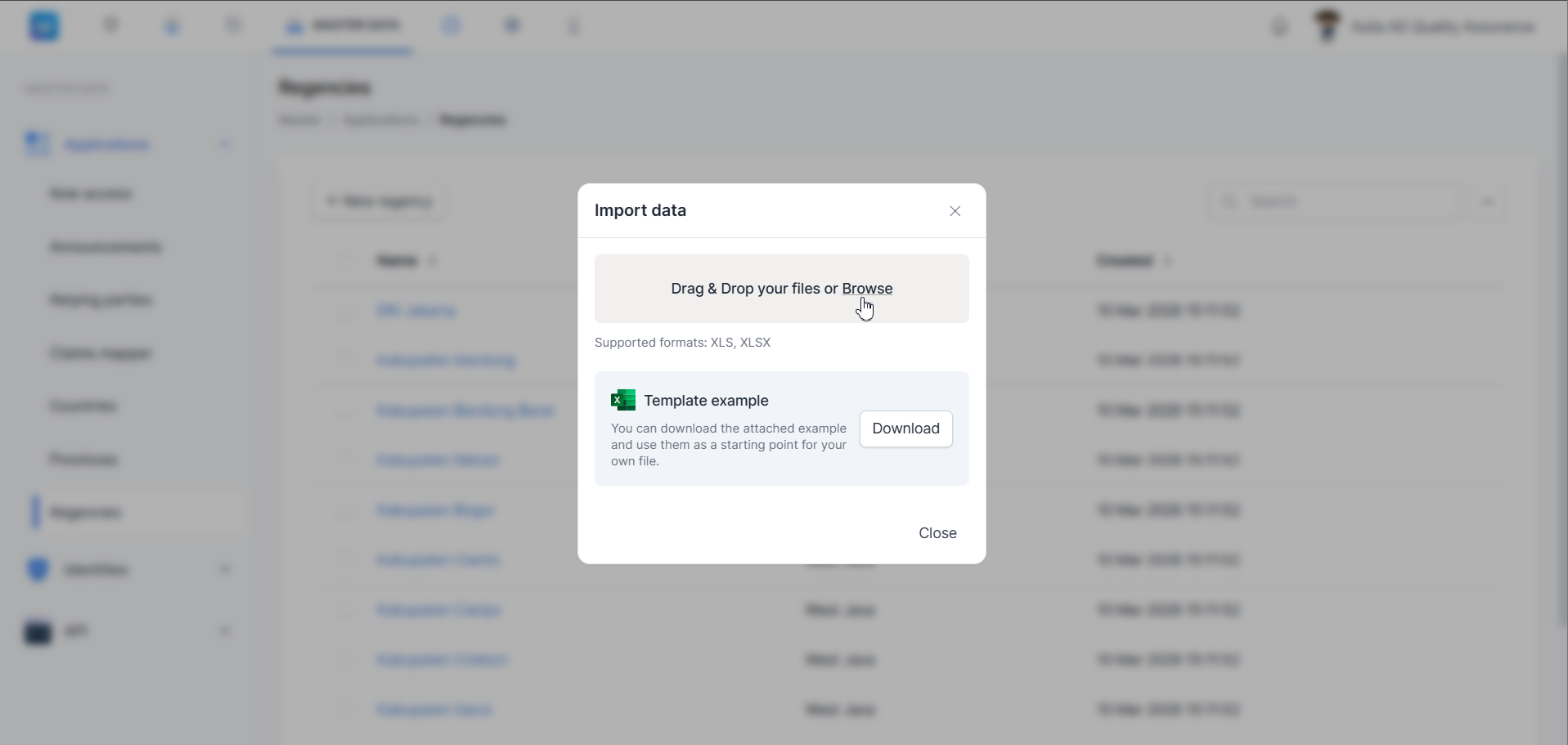Screen dimensions: 1568x745
Task: Open the DKI Jakarta regency link
Action: pyautogui.click(x=416, y=311)
